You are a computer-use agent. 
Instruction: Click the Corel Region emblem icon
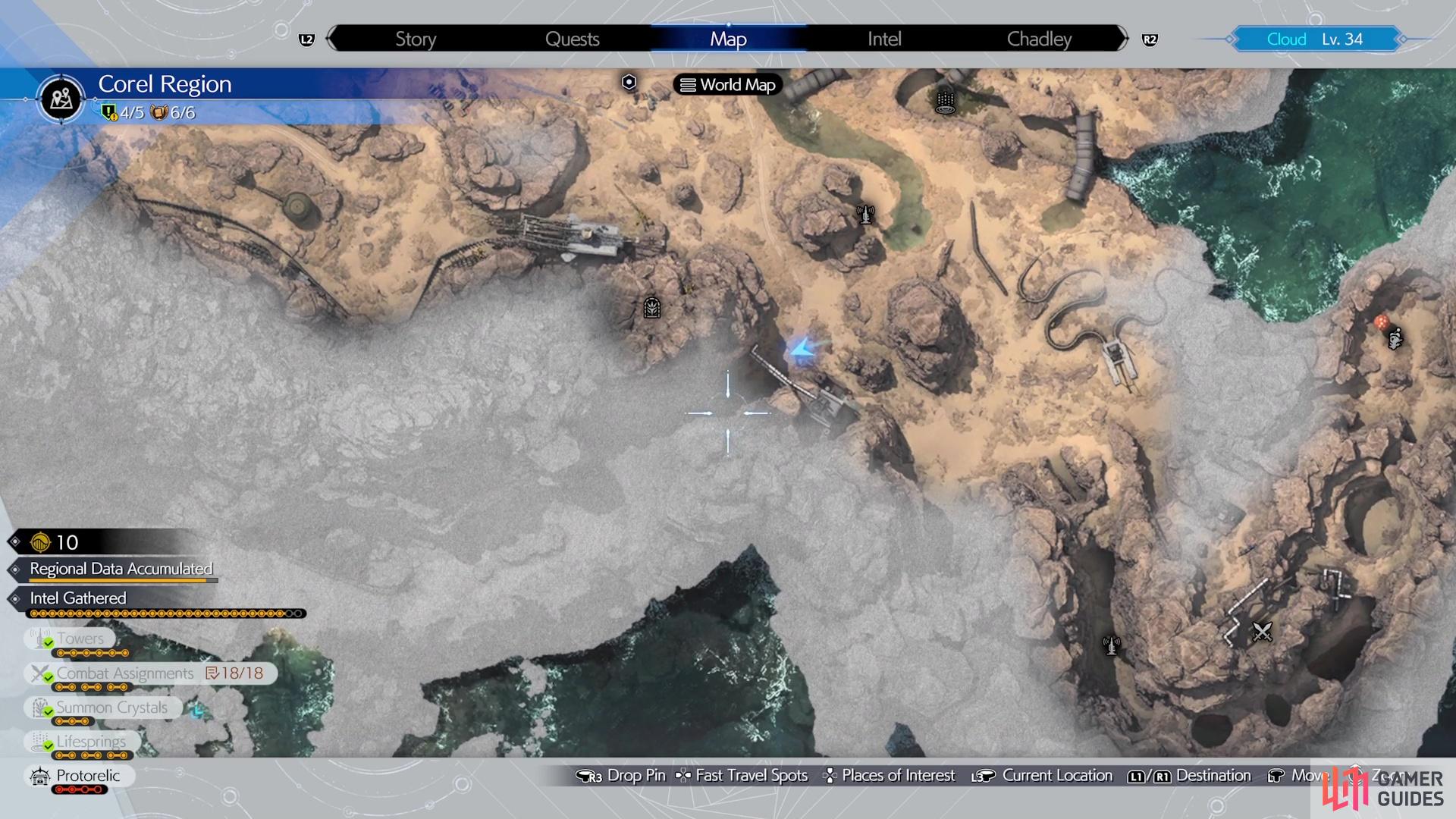61,99
